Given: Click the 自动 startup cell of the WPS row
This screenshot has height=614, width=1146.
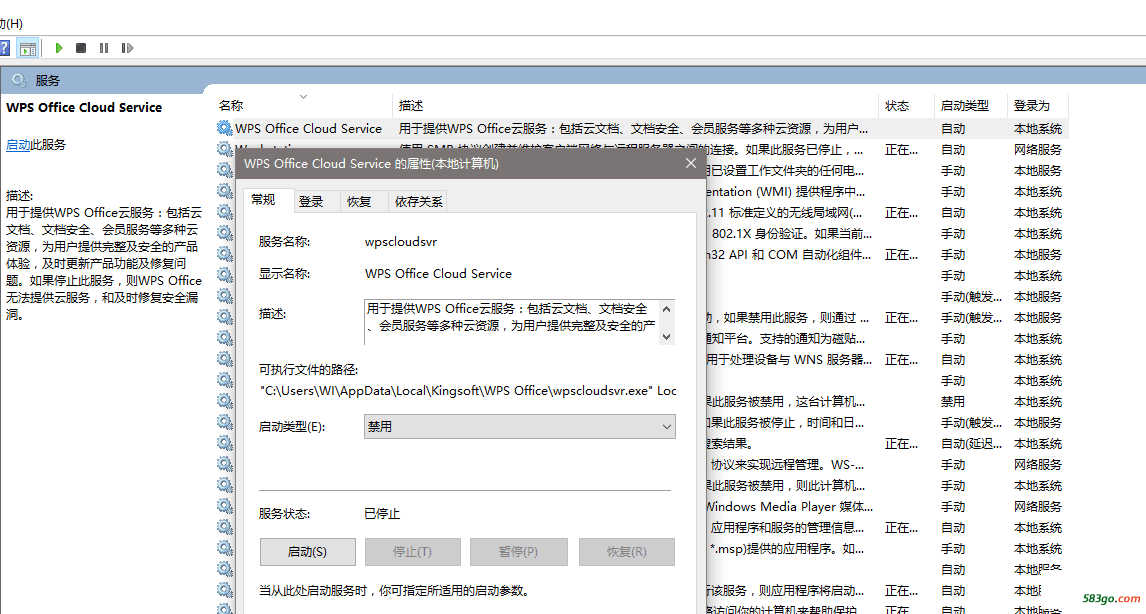Looking at the screenshot, I should [952, 129].
